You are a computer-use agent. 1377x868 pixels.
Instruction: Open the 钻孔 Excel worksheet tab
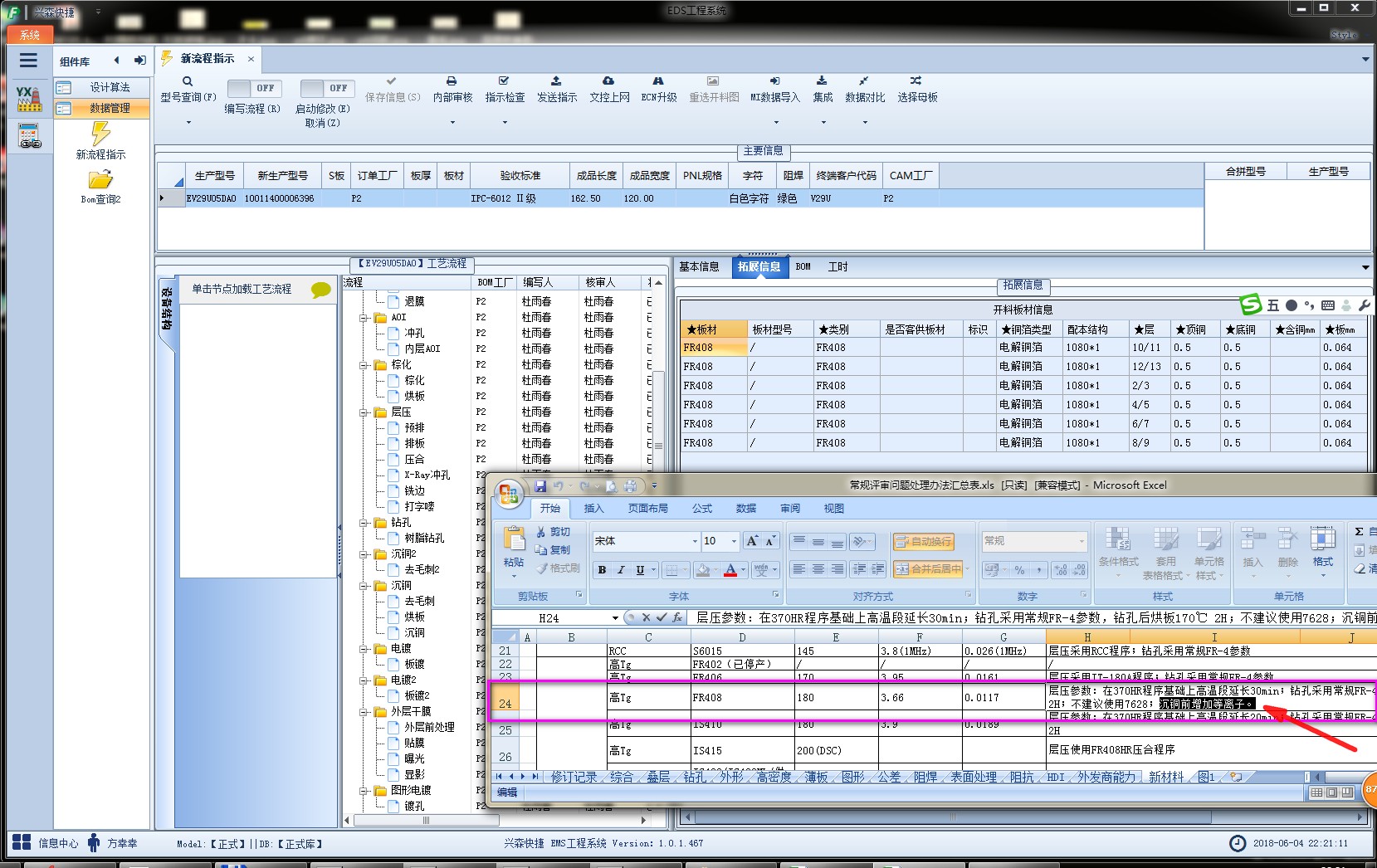[x=695, y=778]
